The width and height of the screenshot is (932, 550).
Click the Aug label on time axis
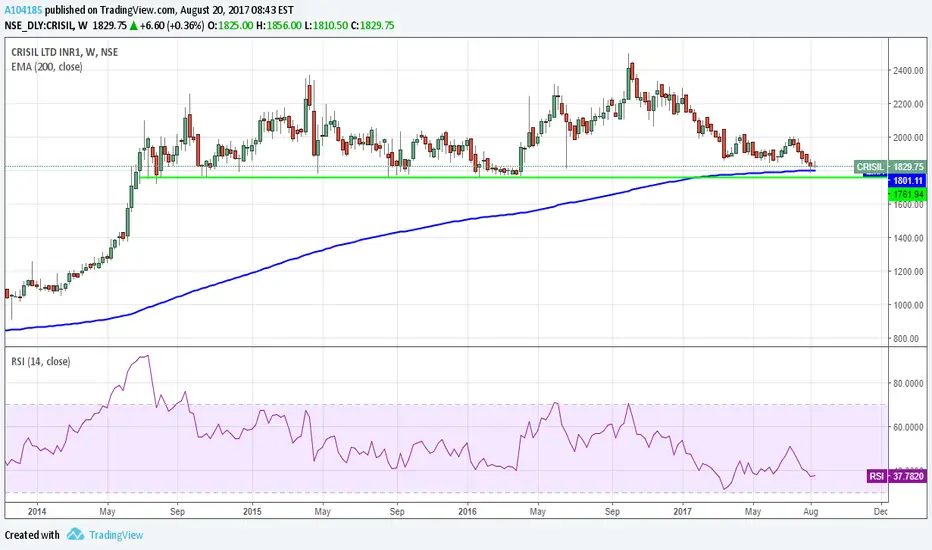point(811,511)
